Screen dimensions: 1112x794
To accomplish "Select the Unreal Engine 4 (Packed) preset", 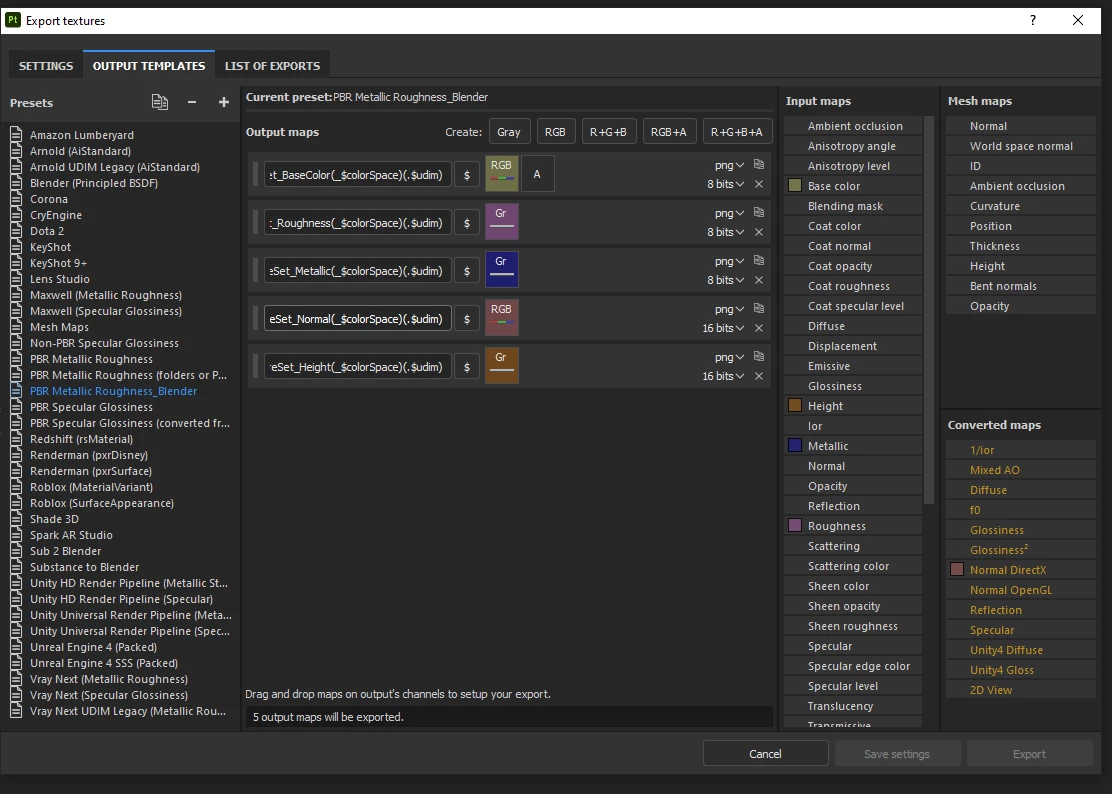I will (x=94, y=647).
